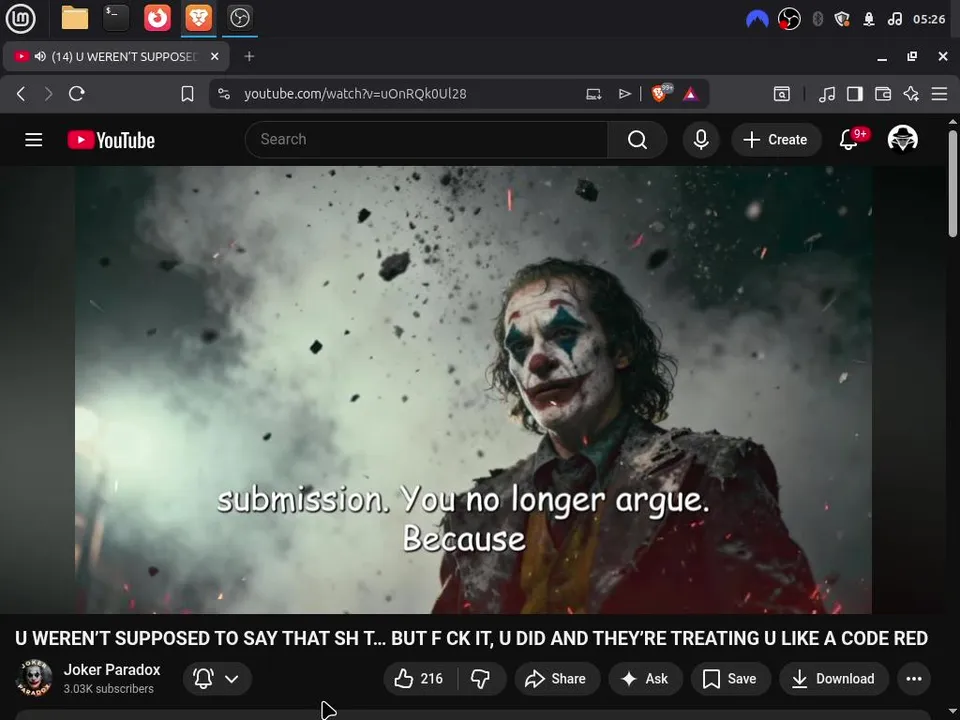Viewport: 960px width, 720px height.
Task: Click the Share button
Action: [556, 678]
